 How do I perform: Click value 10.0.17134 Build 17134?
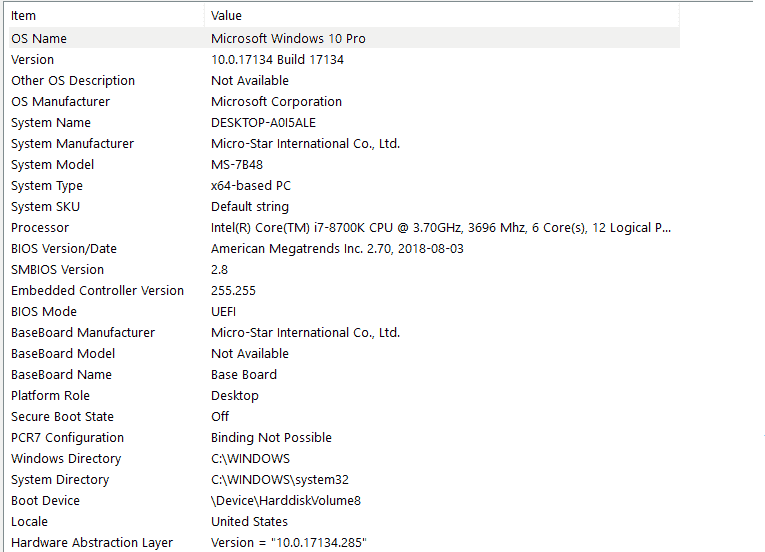(x=277, y=60)
